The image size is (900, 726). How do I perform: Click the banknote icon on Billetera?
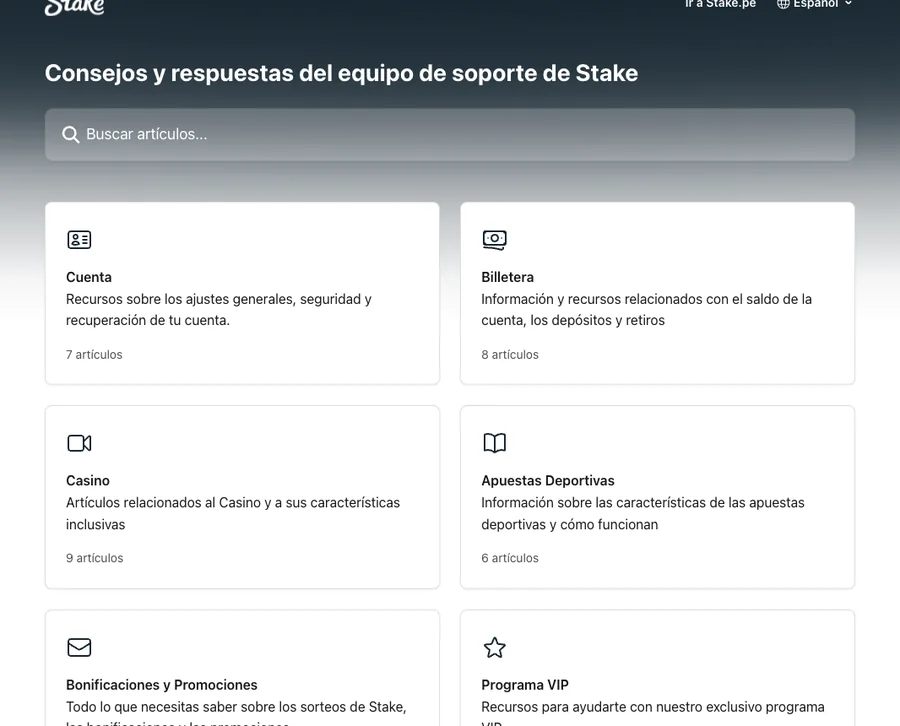(x=495, y=239)
